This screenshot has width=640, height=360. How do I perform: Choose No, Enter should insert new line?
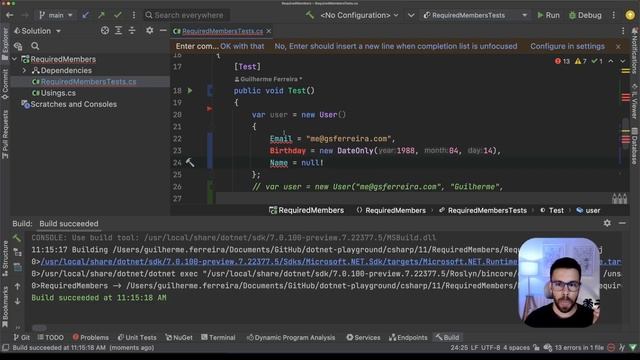tap(396, 46)
